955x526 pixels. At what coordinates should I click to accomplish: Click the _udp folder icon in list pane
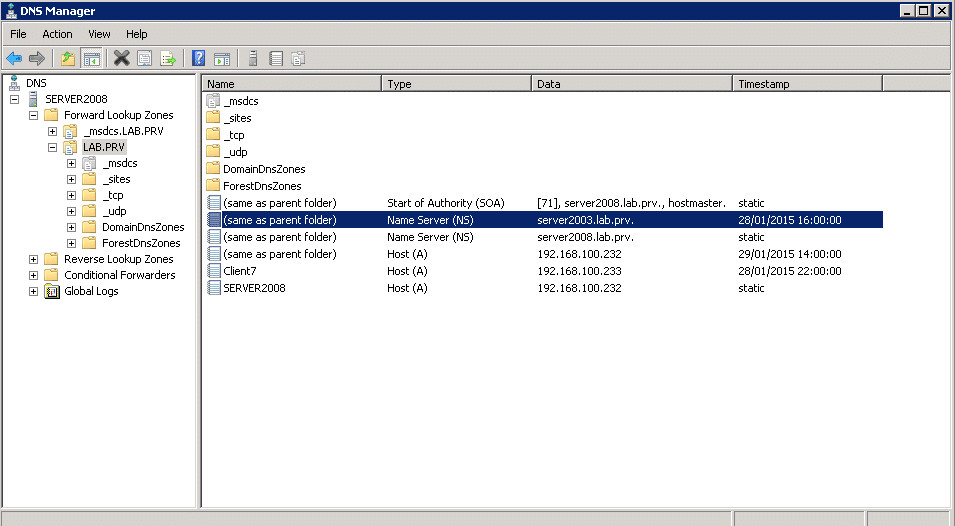[x=213, y=152]
